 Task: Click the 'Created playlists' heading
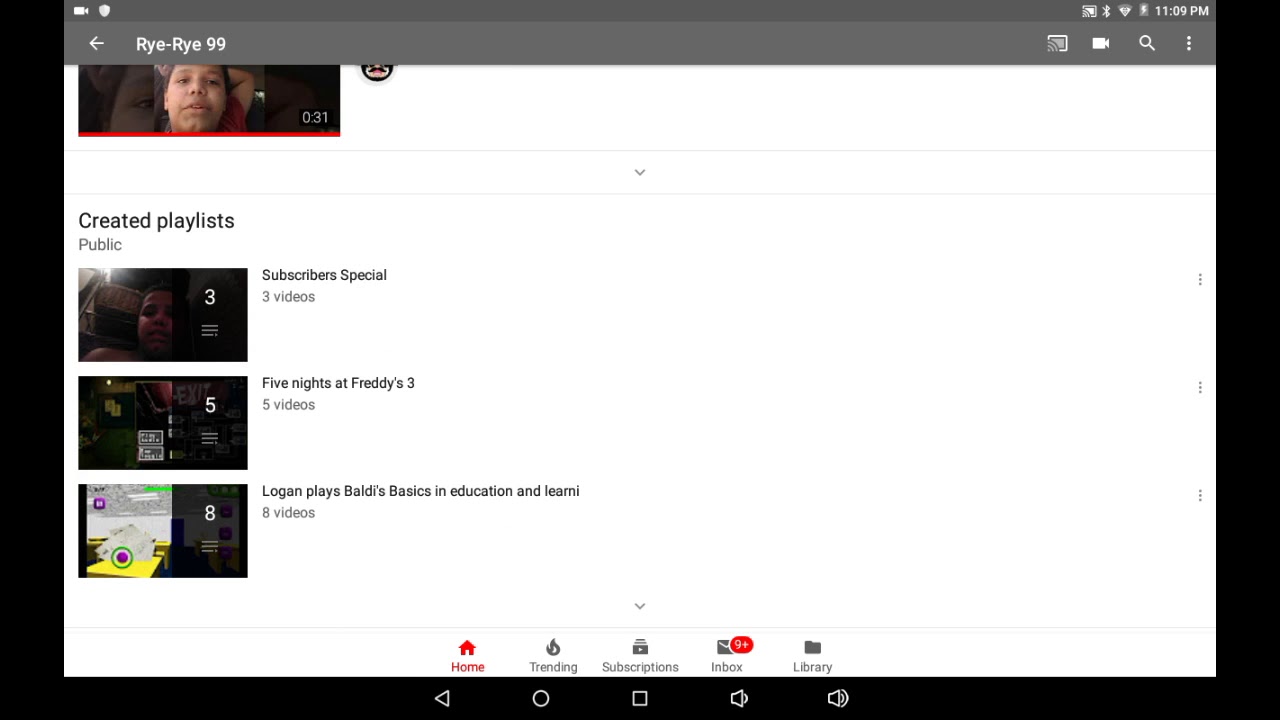point(156,221)
